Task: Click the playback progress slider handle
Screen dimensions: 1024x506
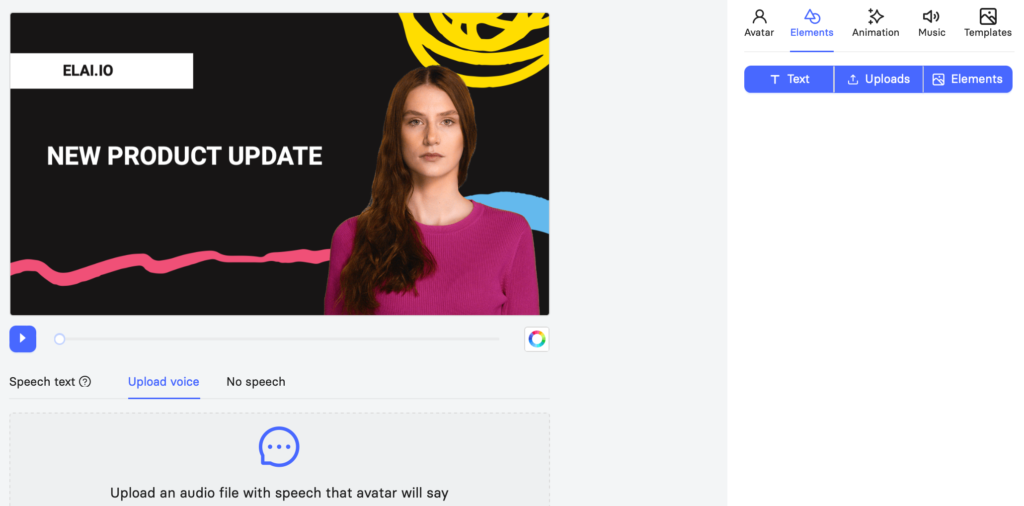Action: 59,339
